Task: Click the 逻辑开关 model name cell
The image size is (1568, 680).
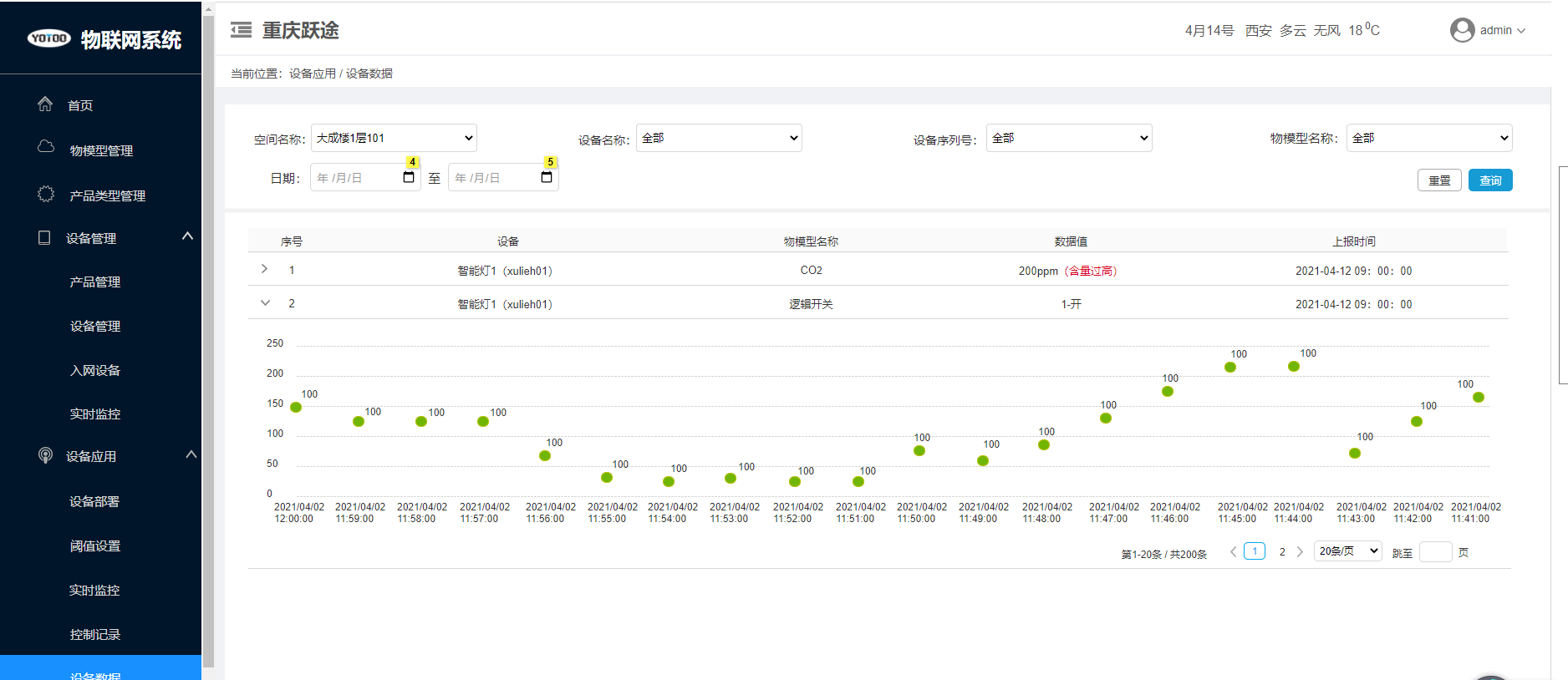Action: click(x=811, y=304)
